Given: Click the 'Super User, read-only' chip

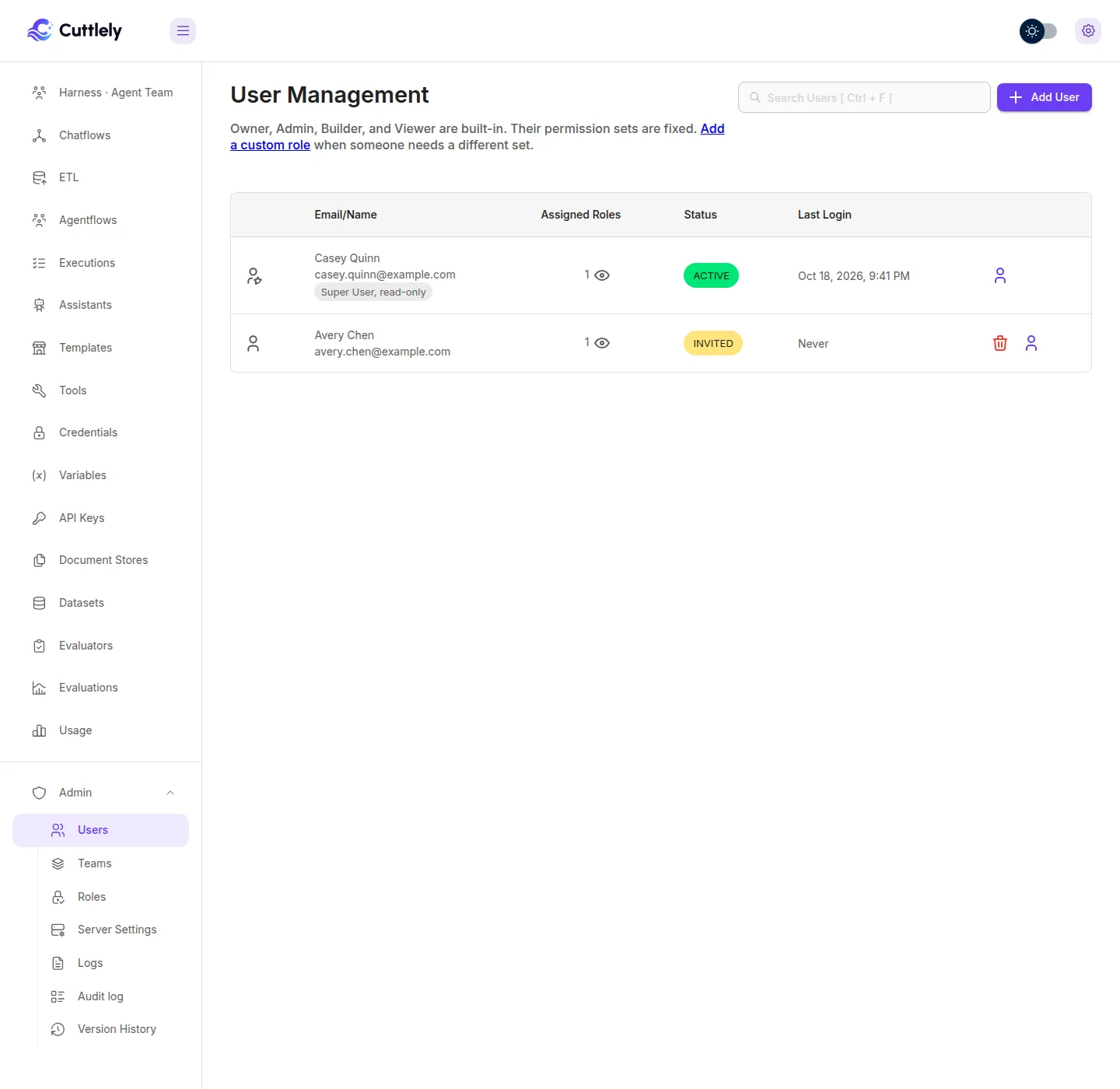Looking at the screenshot, I should click(373, 292).
